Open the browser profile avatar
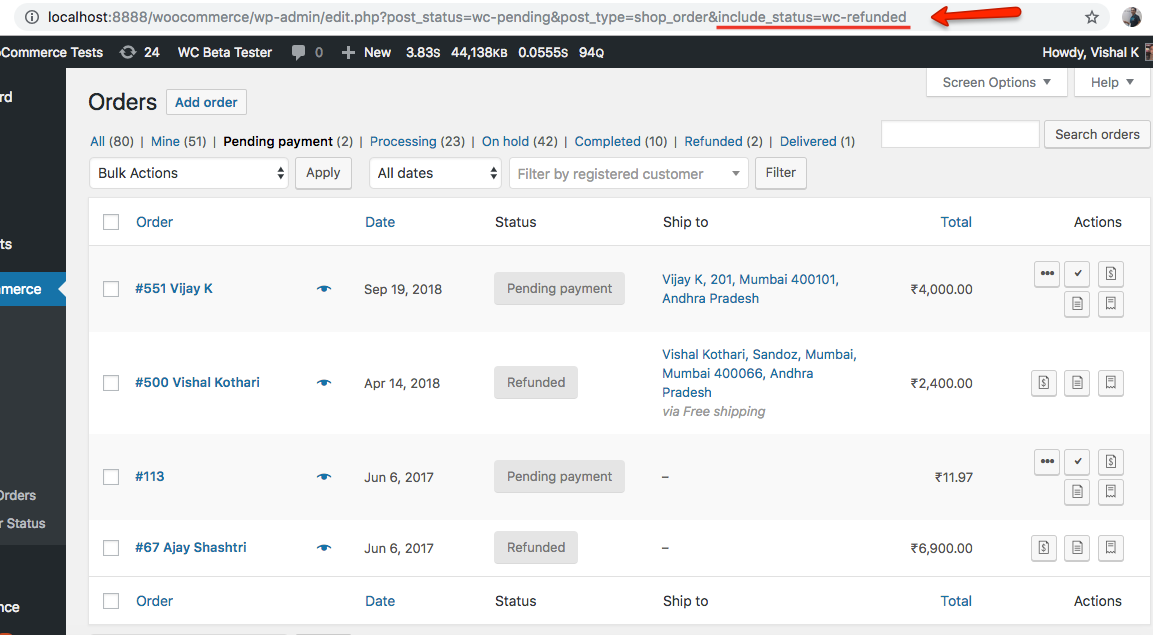 click(x=1131, y=17)
